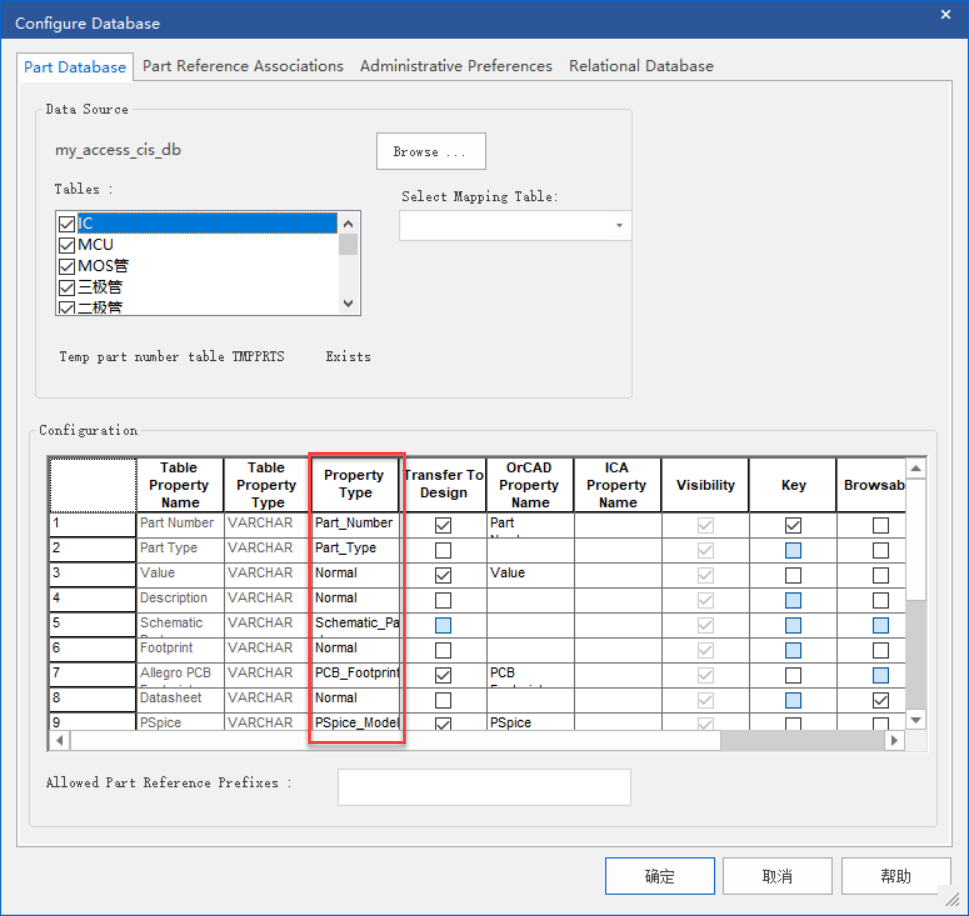This screenshot has height=916, width=969.
Task: Toggle Key checkbox for Part Number row
Action: click(793, 525)
